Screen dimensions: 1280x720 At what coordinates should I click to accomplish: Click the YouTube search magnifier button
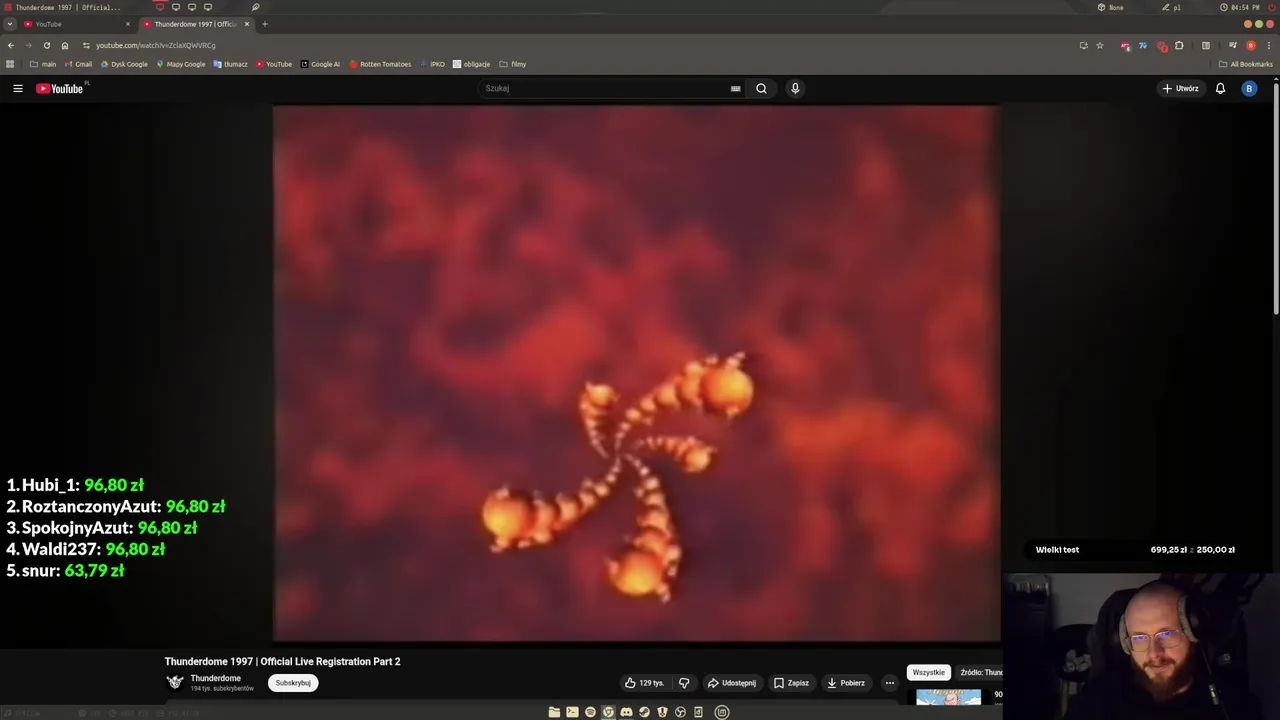coord(761,88)
